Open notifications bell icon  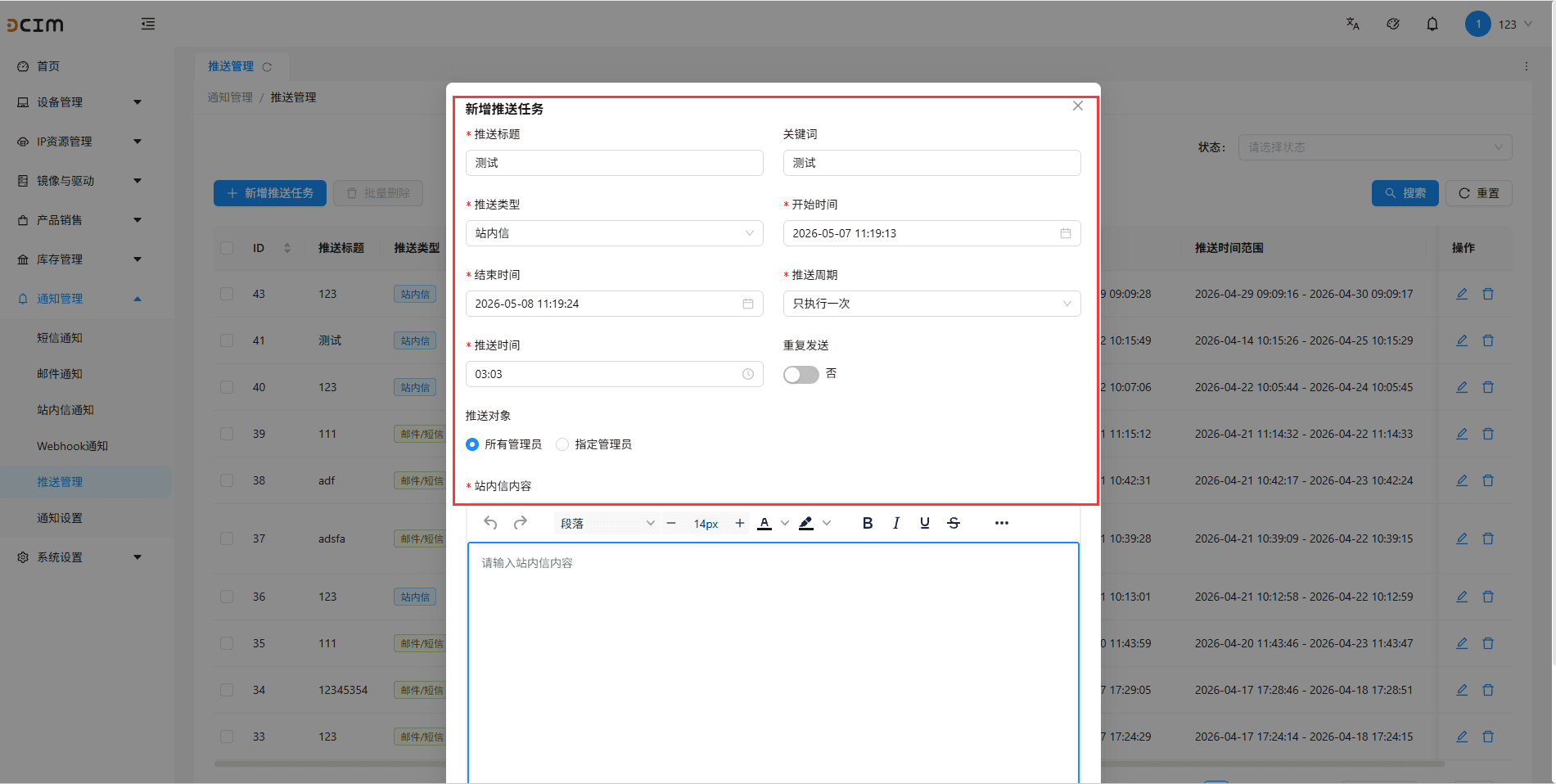click(x=1432, y=24)
